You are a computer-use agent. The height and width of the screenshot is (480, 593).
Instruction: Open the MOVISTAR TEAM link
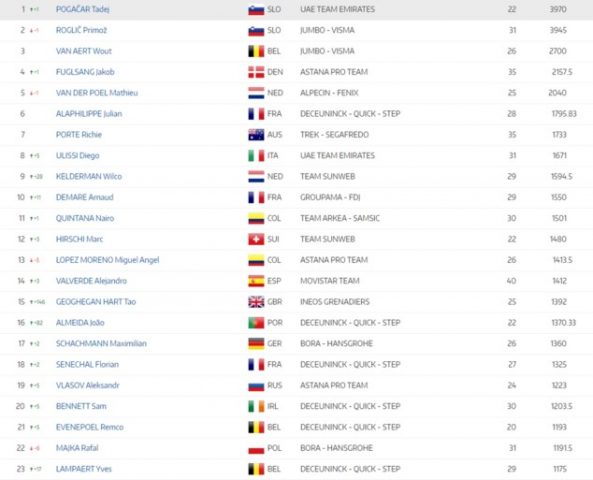click(330, 281)
